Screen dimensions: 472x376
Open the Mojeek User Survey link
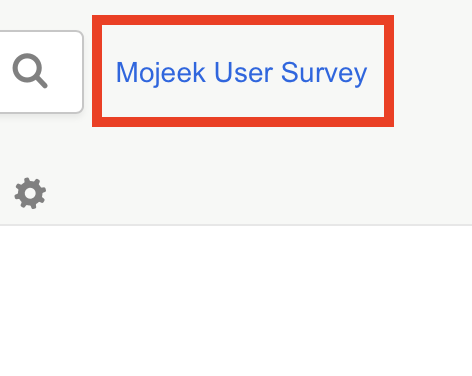tap(241, 73)
